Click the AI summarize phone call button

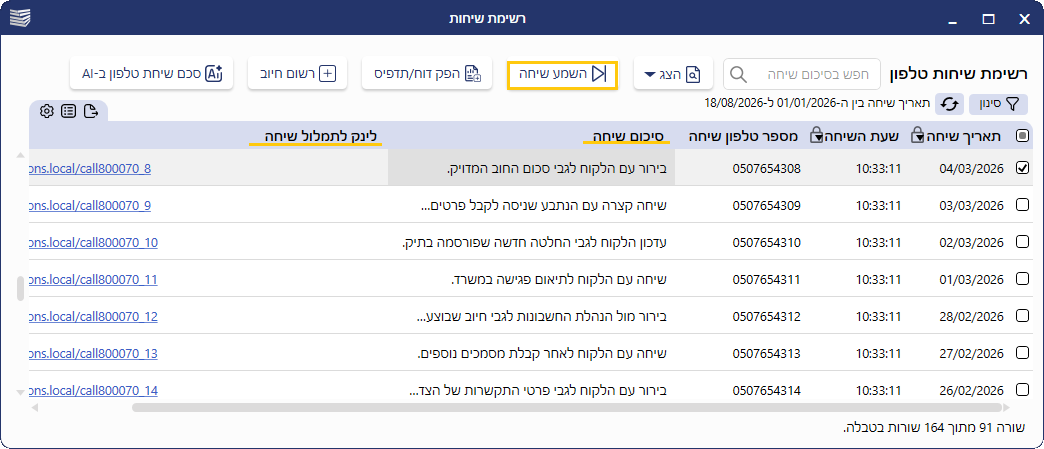(151, 74)
